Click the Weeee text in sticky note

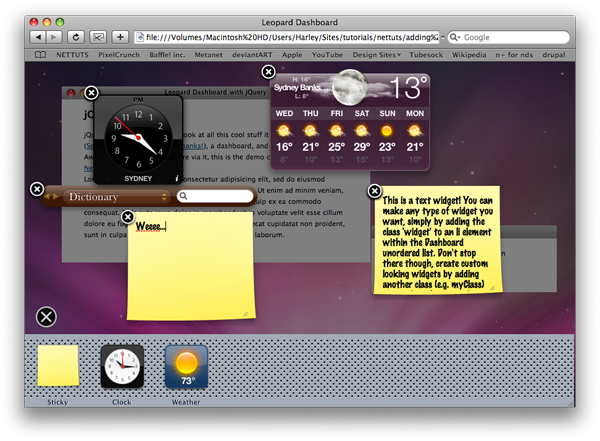coord(150,226)
